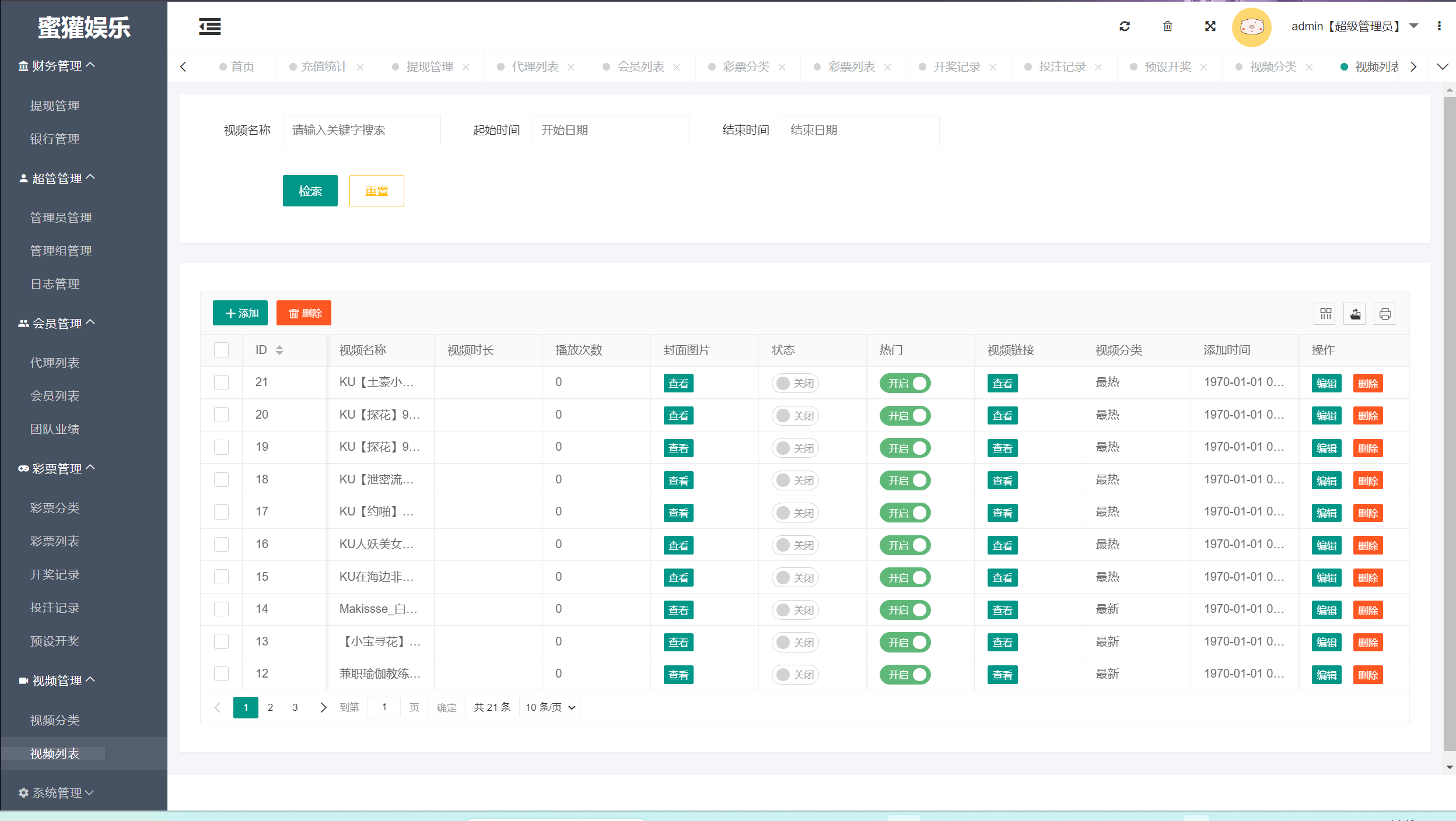Toggle the 状态 switch for row 20
The image size is (1456, 821).
point(795,416)
